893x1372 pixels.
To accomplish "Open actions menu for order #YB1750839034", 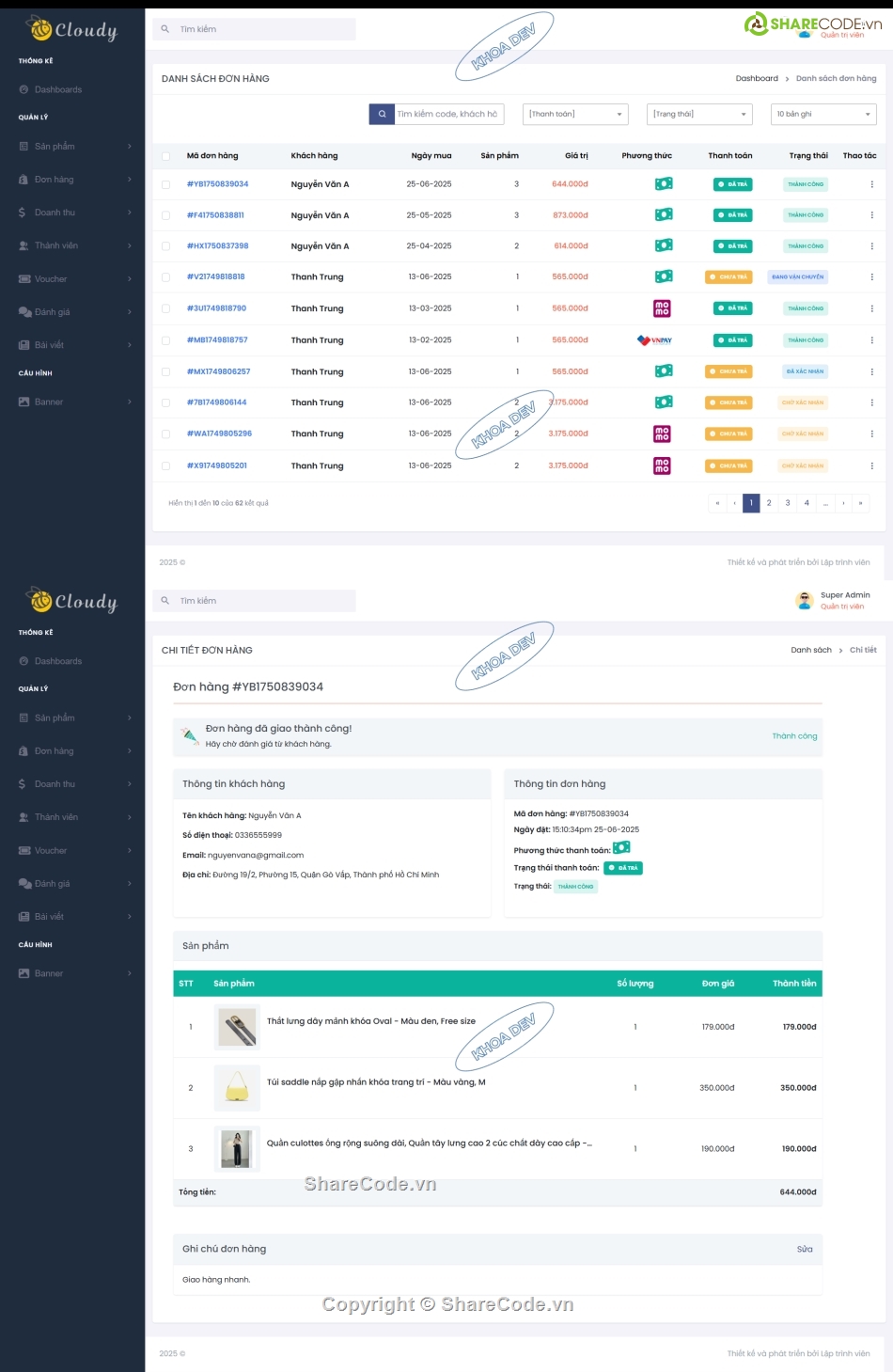I will pos(871,184).
